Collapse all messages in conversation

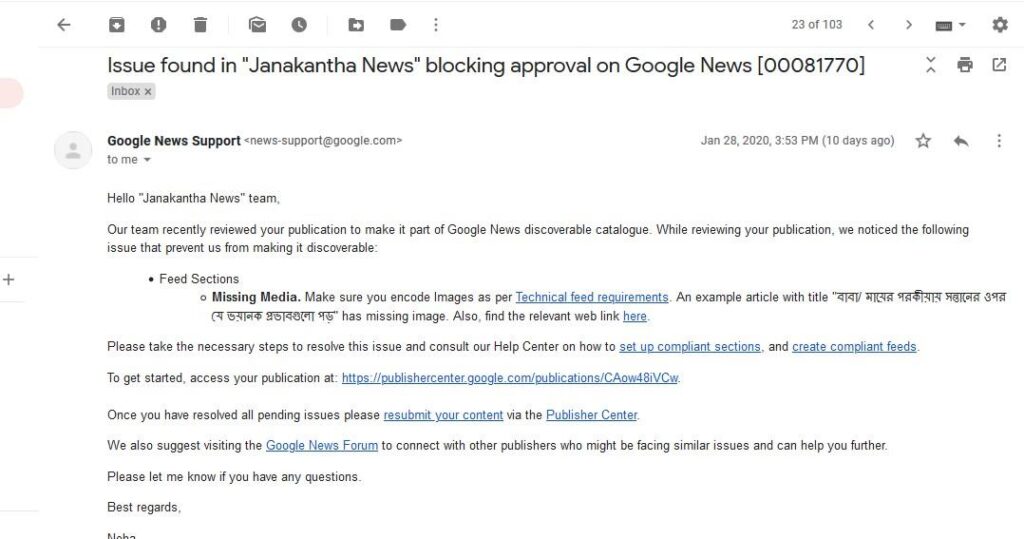click(931, 65)
